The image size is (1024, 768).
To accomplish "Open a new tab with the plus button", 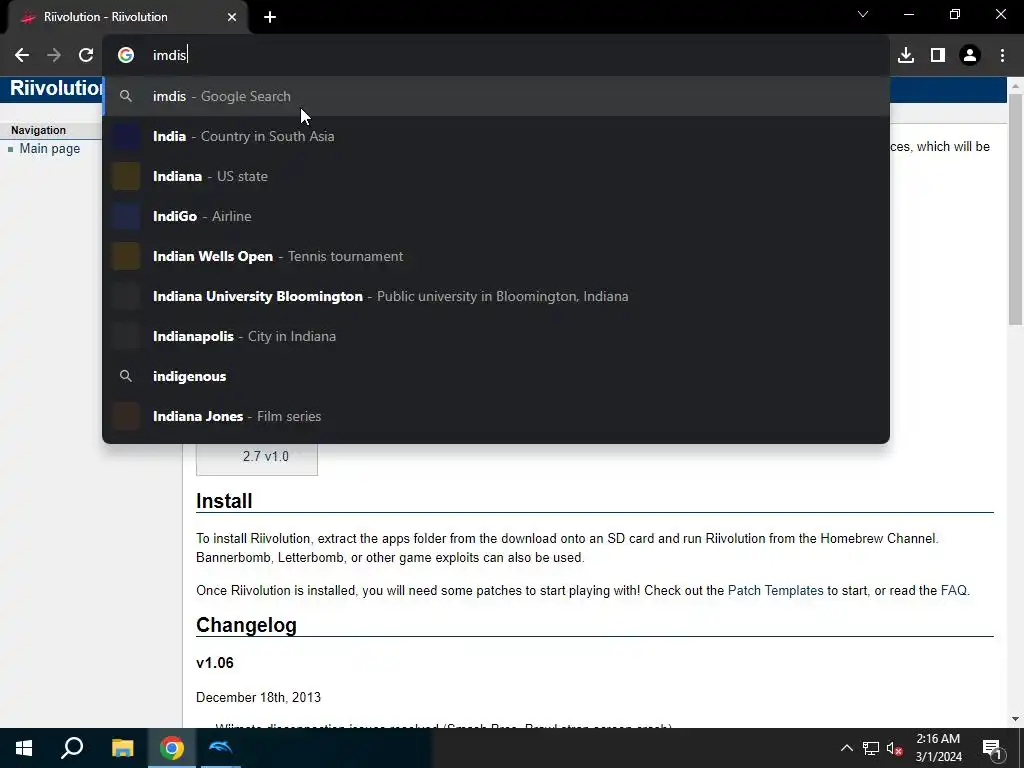I will [270, 17].
